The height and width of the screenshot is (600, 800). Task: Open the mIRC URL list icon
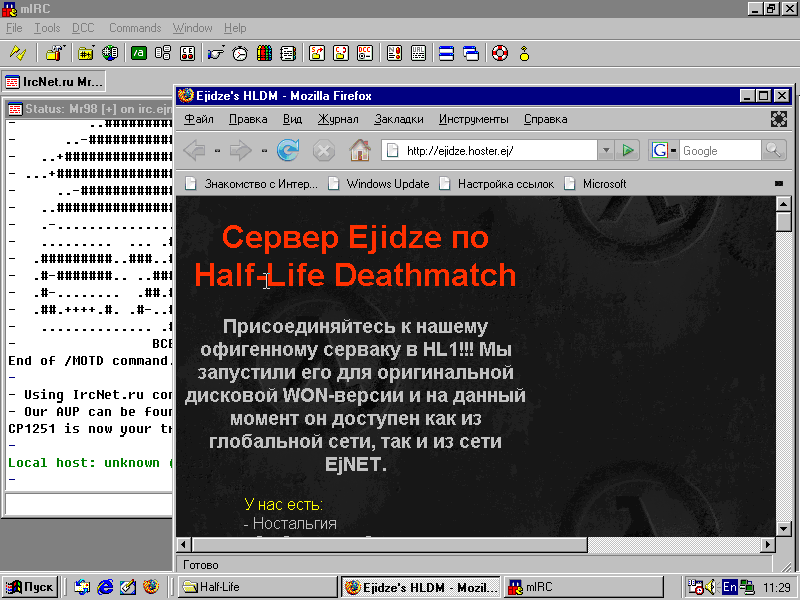tap(418, 53)
